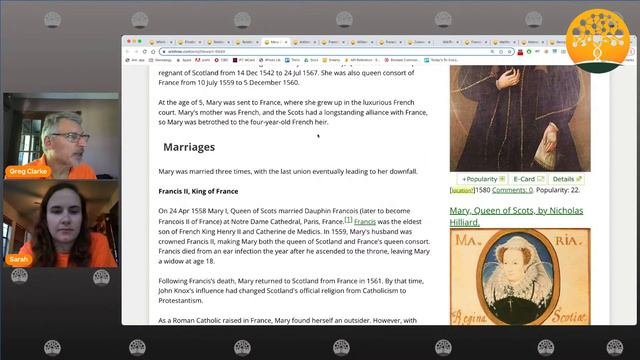
Task: Select Sarah's video tile
Action: (62, 224)
